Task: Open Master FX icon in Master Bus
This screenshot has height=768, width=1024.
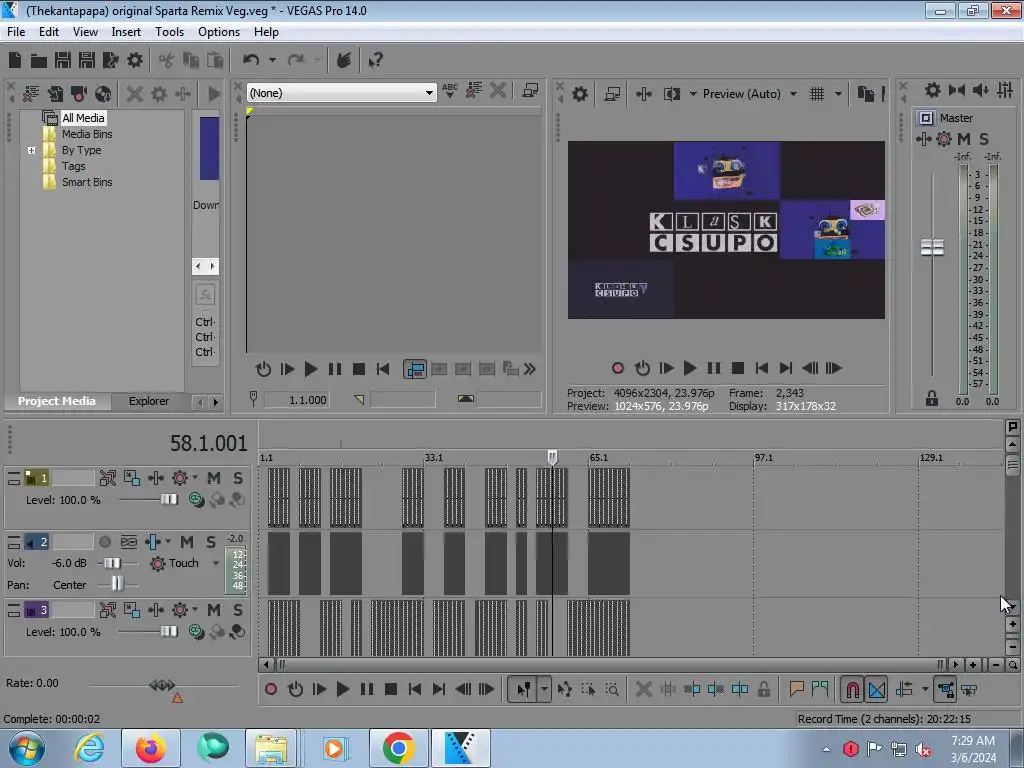Action: tap(923, 138)
